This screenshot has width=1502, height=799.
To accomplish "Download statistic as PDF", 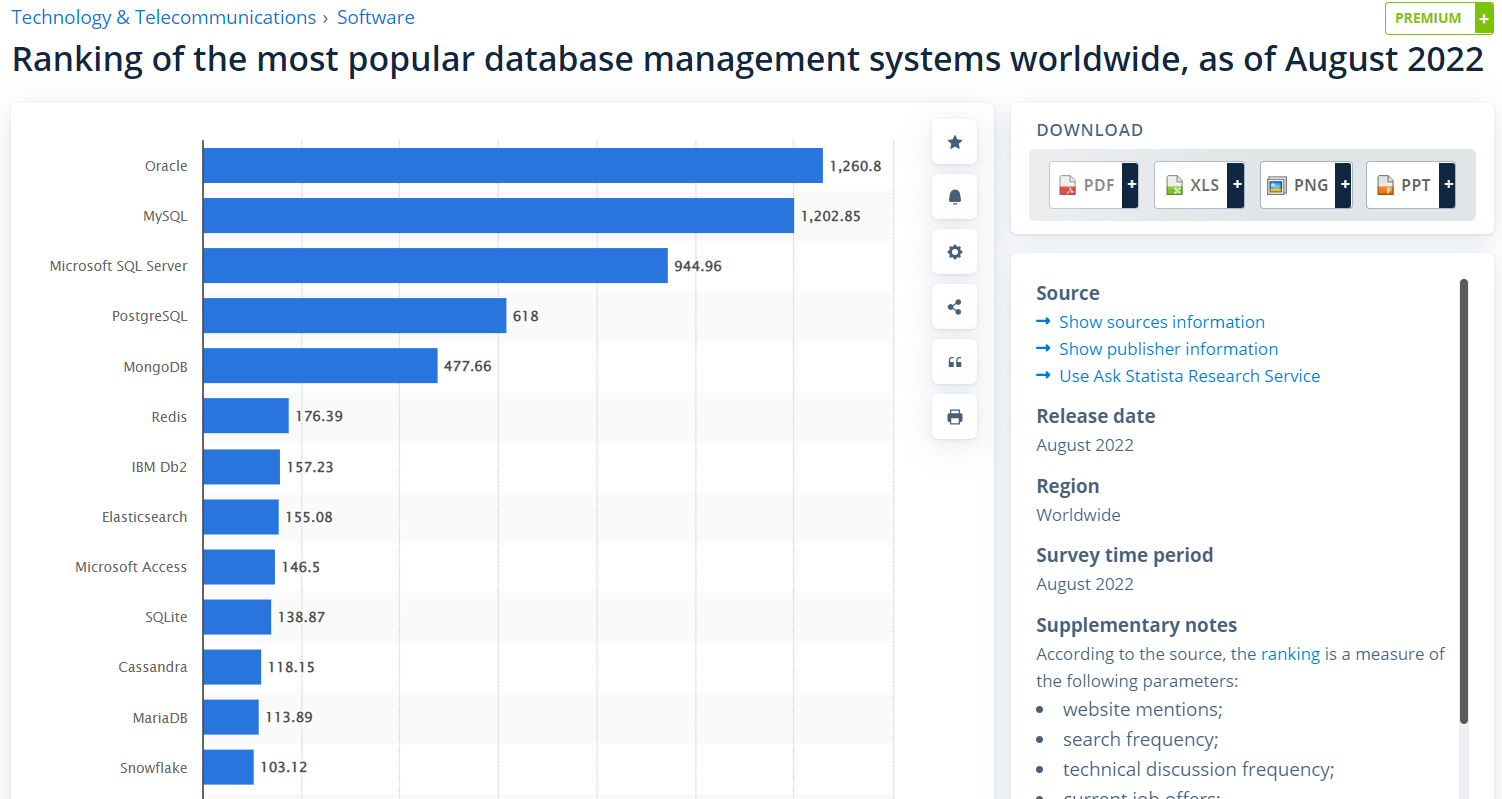I will (x=1094, y=185).
